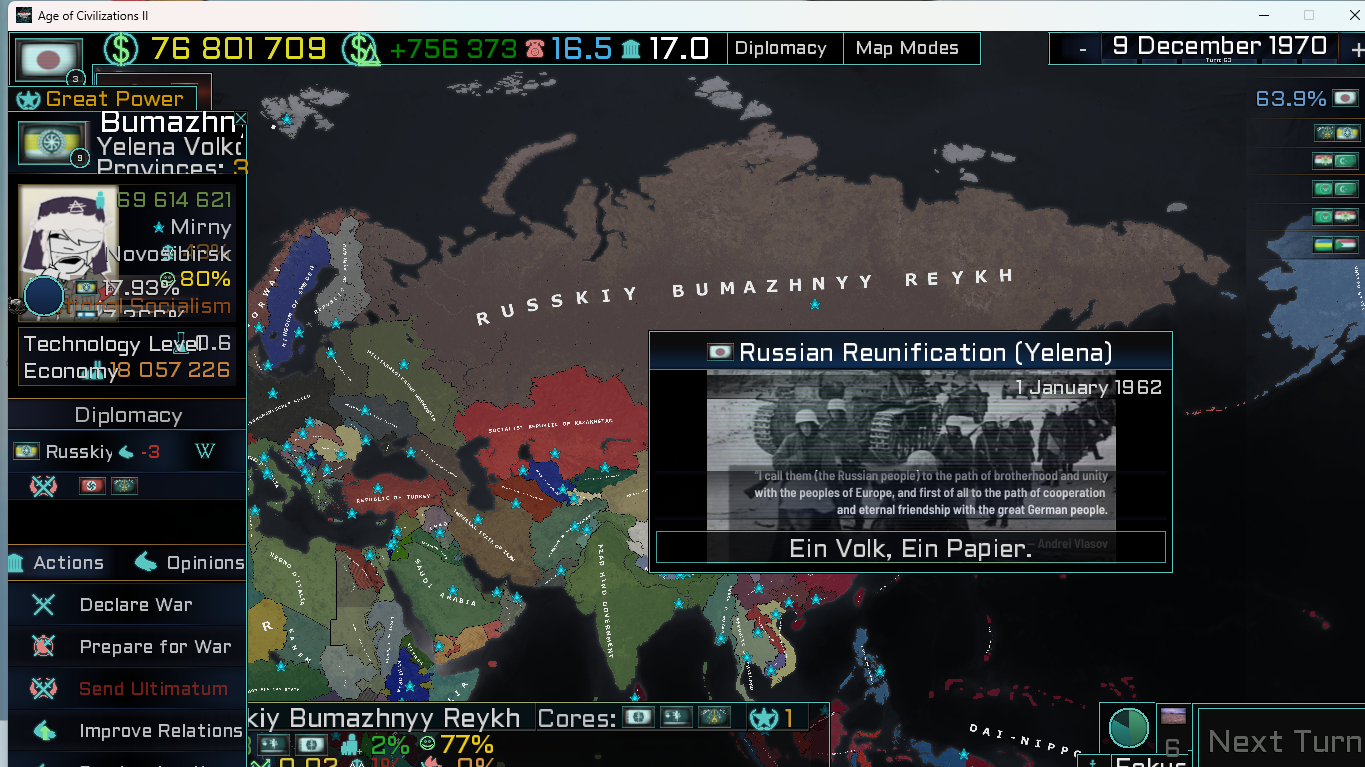This screenshot has height=767, width=1365.
Task: Click the red telephone diplomacy points icon
Action: (535, 49)
